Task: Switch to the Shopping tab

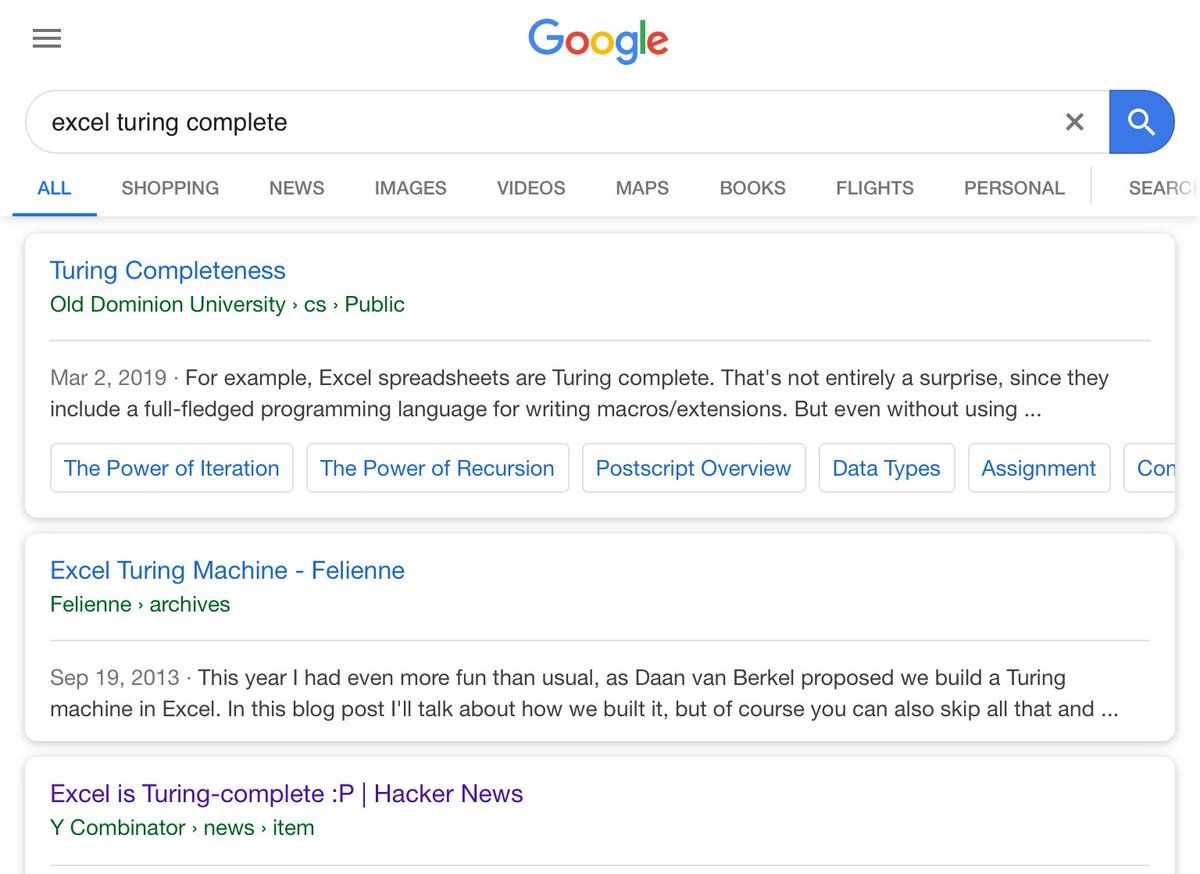Action: pyautogui.click(x=170, y=188)
